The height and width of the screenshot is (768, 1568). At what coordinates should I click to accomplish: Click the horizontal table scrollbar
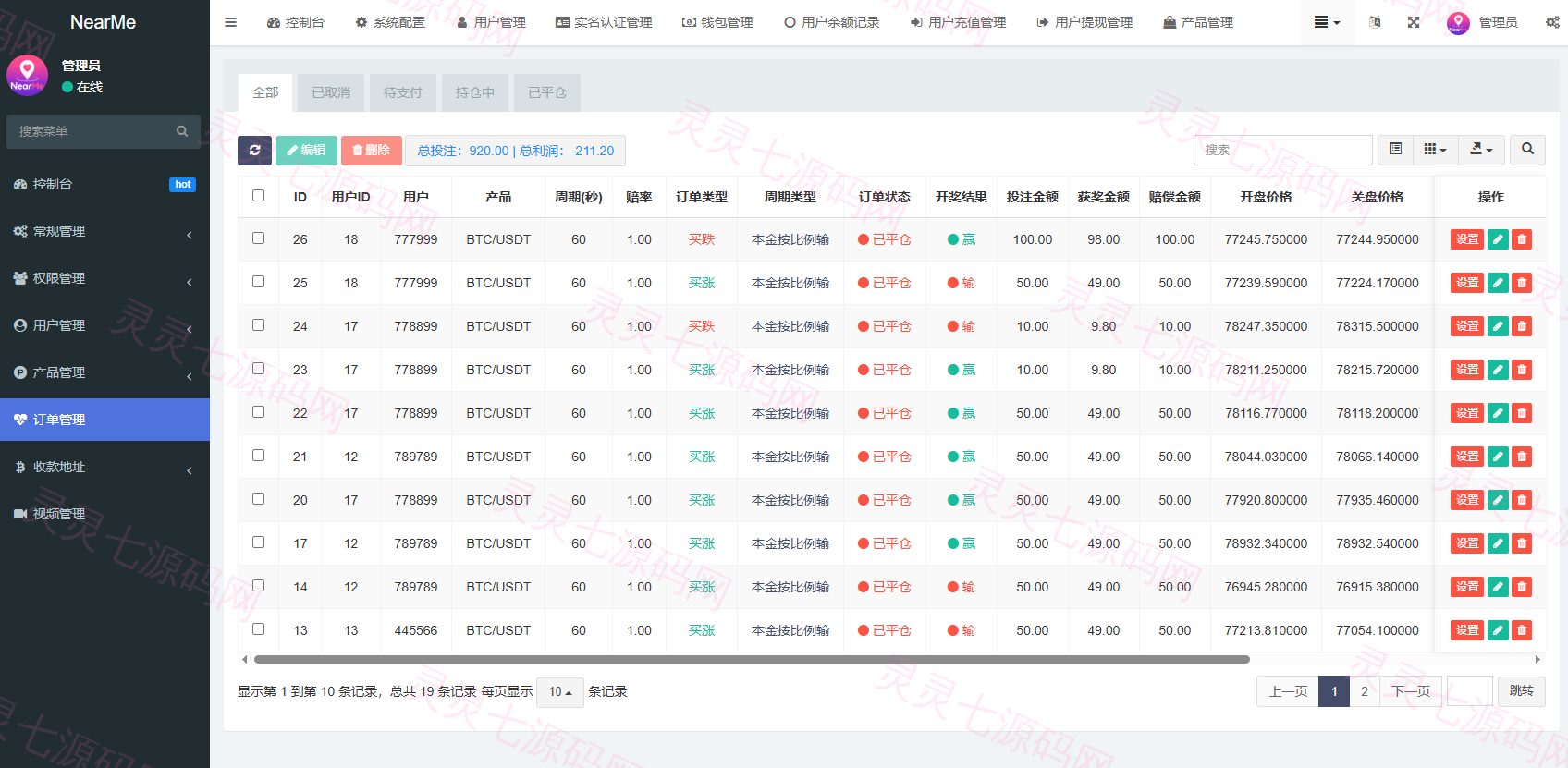[x=752, y=660]
